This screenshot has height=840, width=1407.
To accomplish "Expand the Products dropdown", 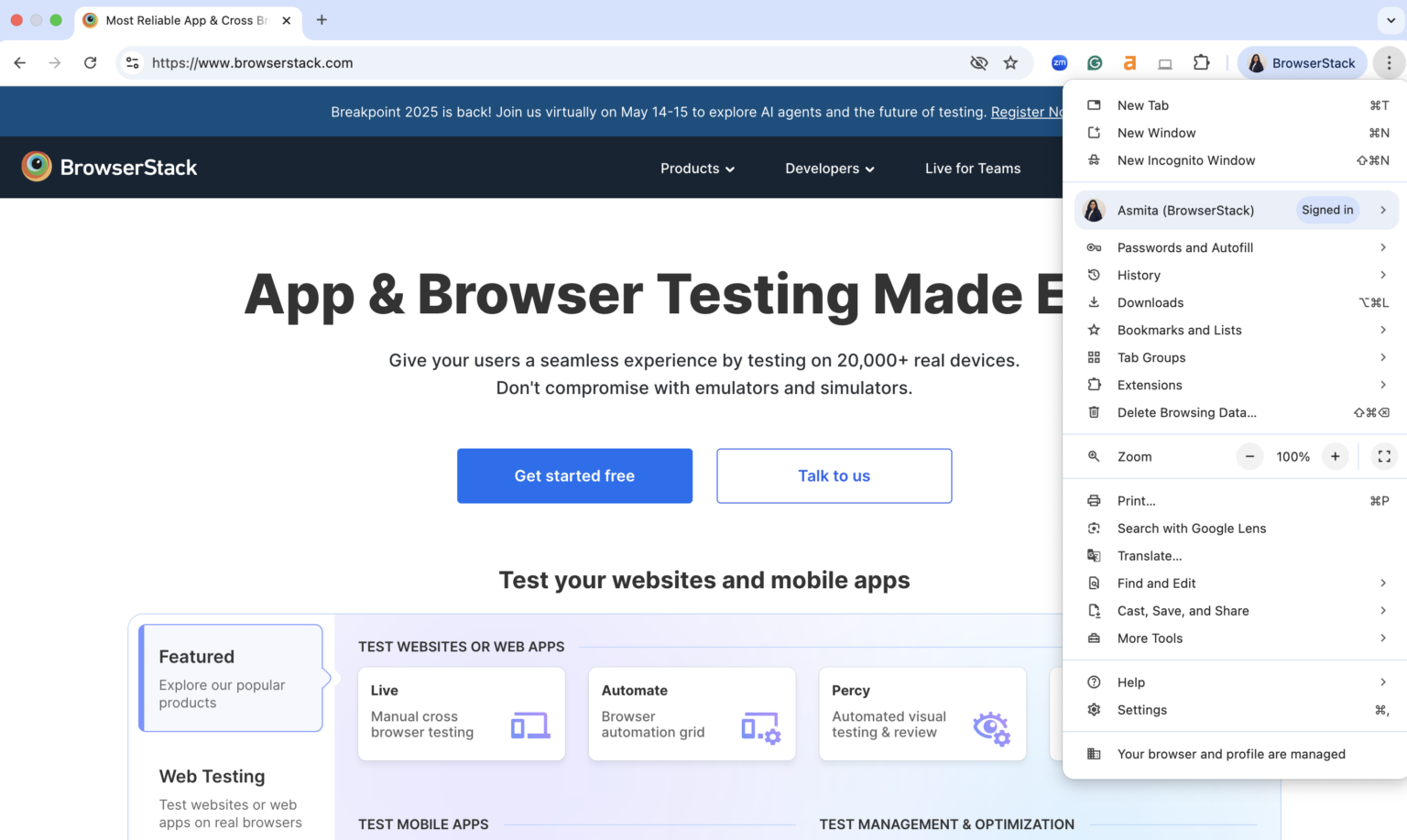I will tap(696, 168).
